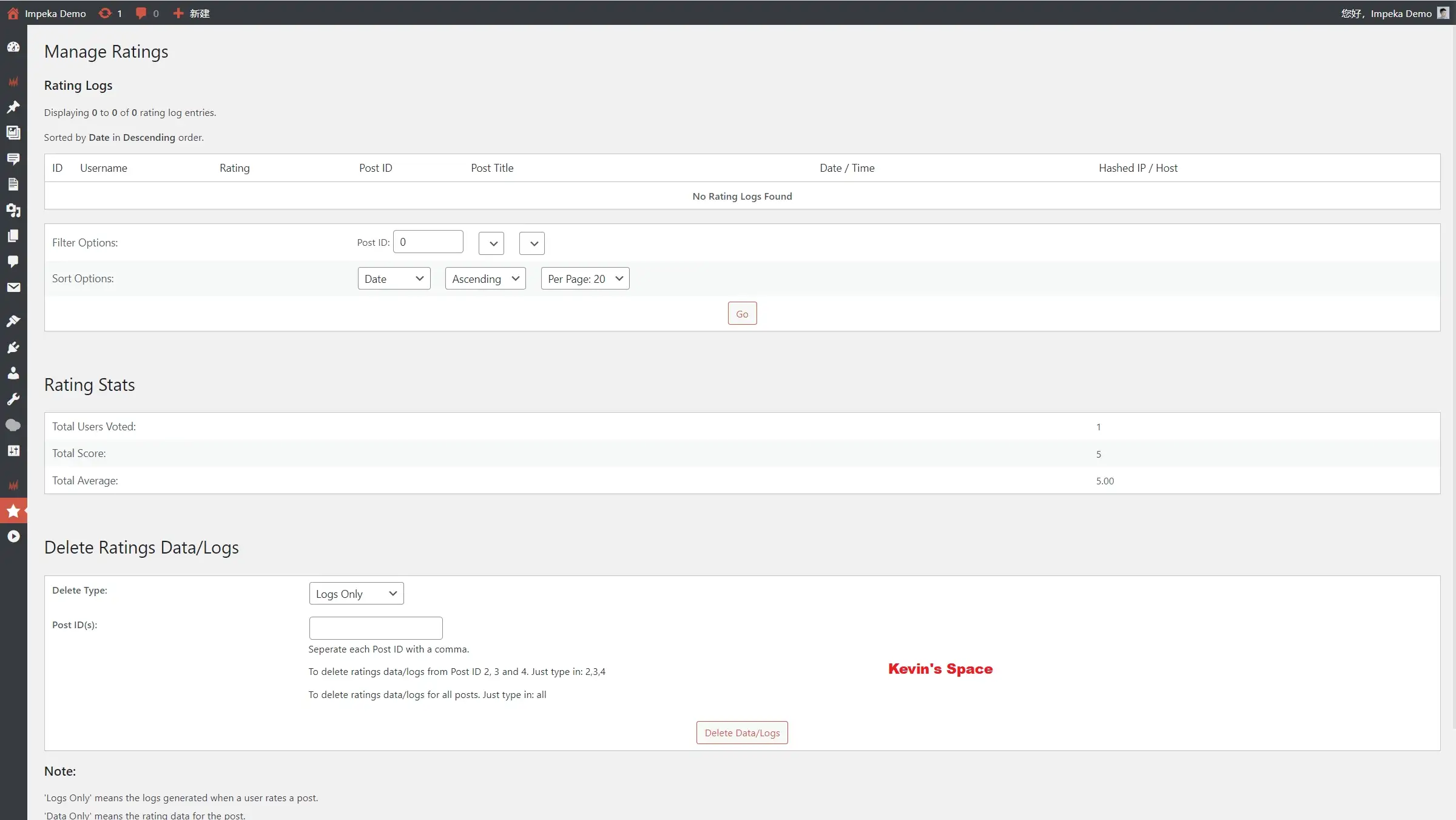Expand the Logs Only delete type dropdown

(356, 594)
